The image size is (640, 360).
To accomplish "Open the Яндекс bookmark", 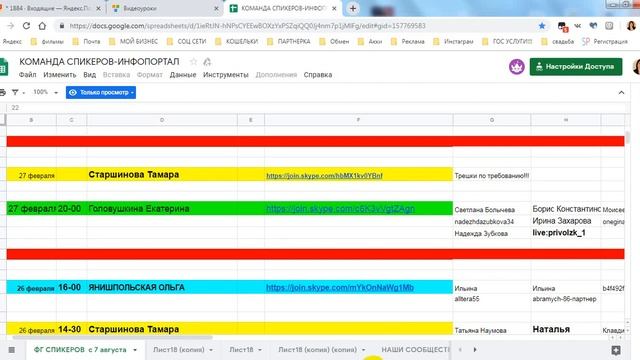I will click(x=12, y=41).
